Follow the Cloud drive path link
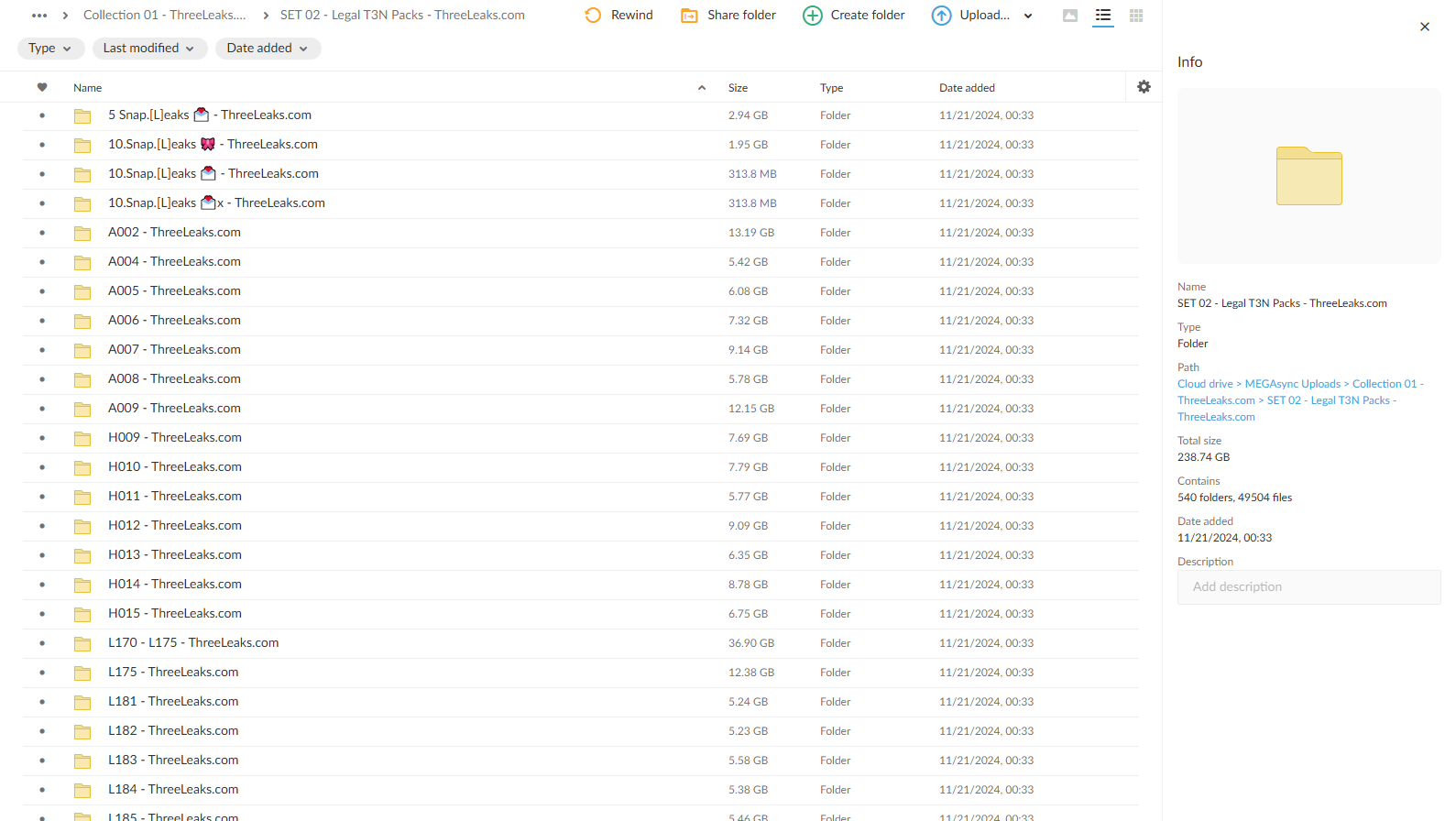Viewport: 1456px width, 821px height. pos(1205,384)
